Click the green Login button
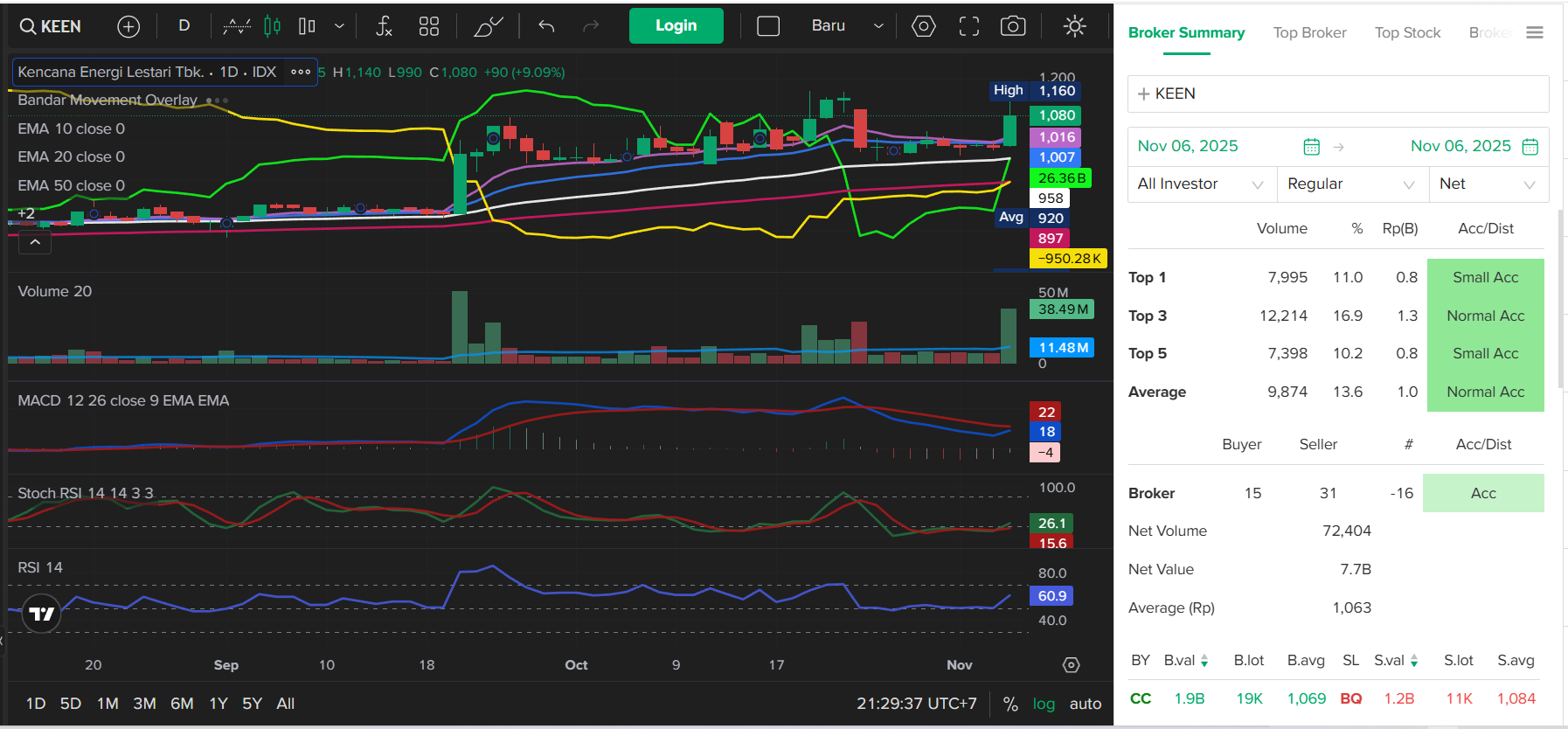The image size is (1568, 729). (676, 26)
